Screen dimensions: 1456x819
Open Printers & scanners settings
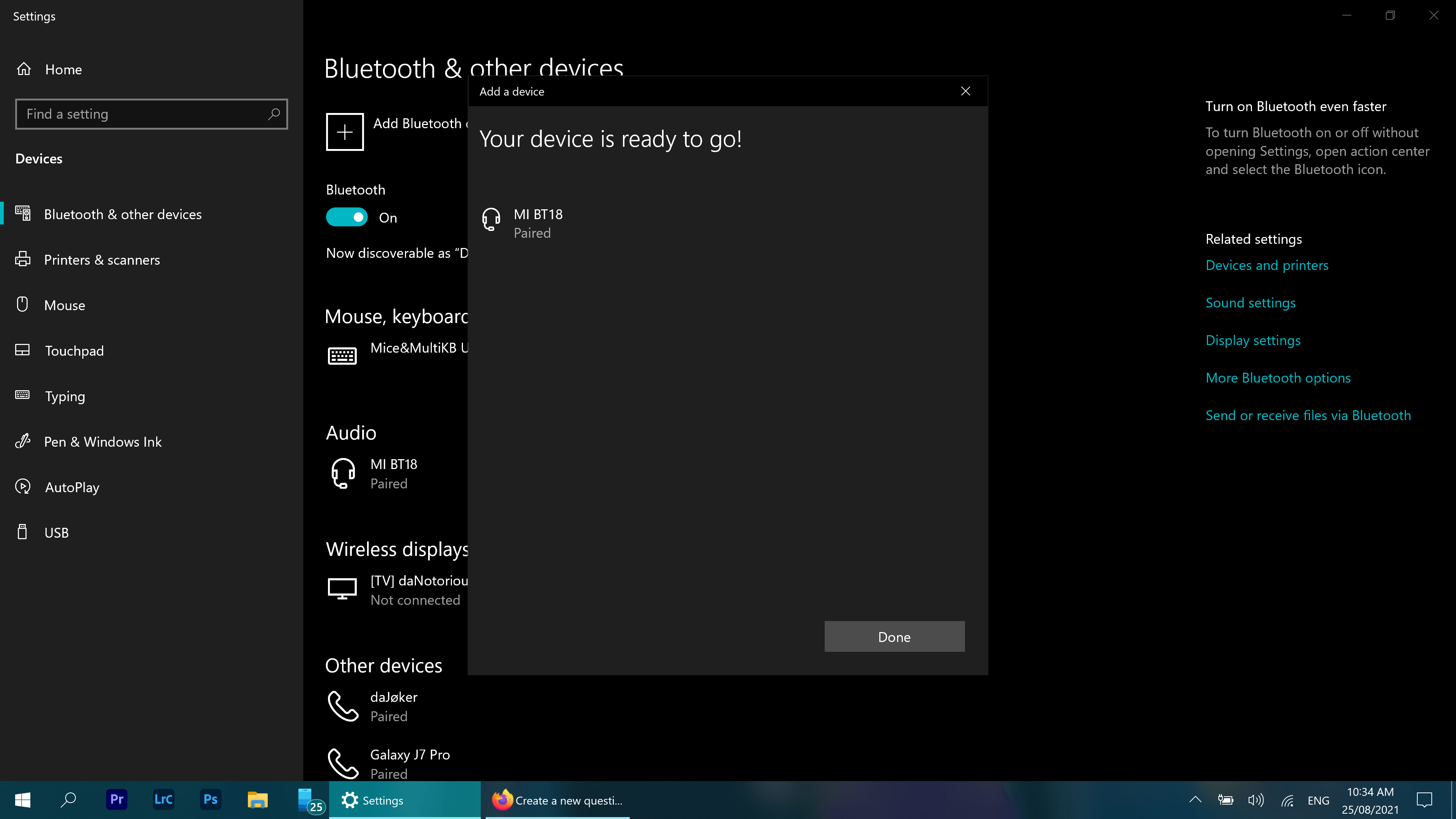click(x=152, y=259)
